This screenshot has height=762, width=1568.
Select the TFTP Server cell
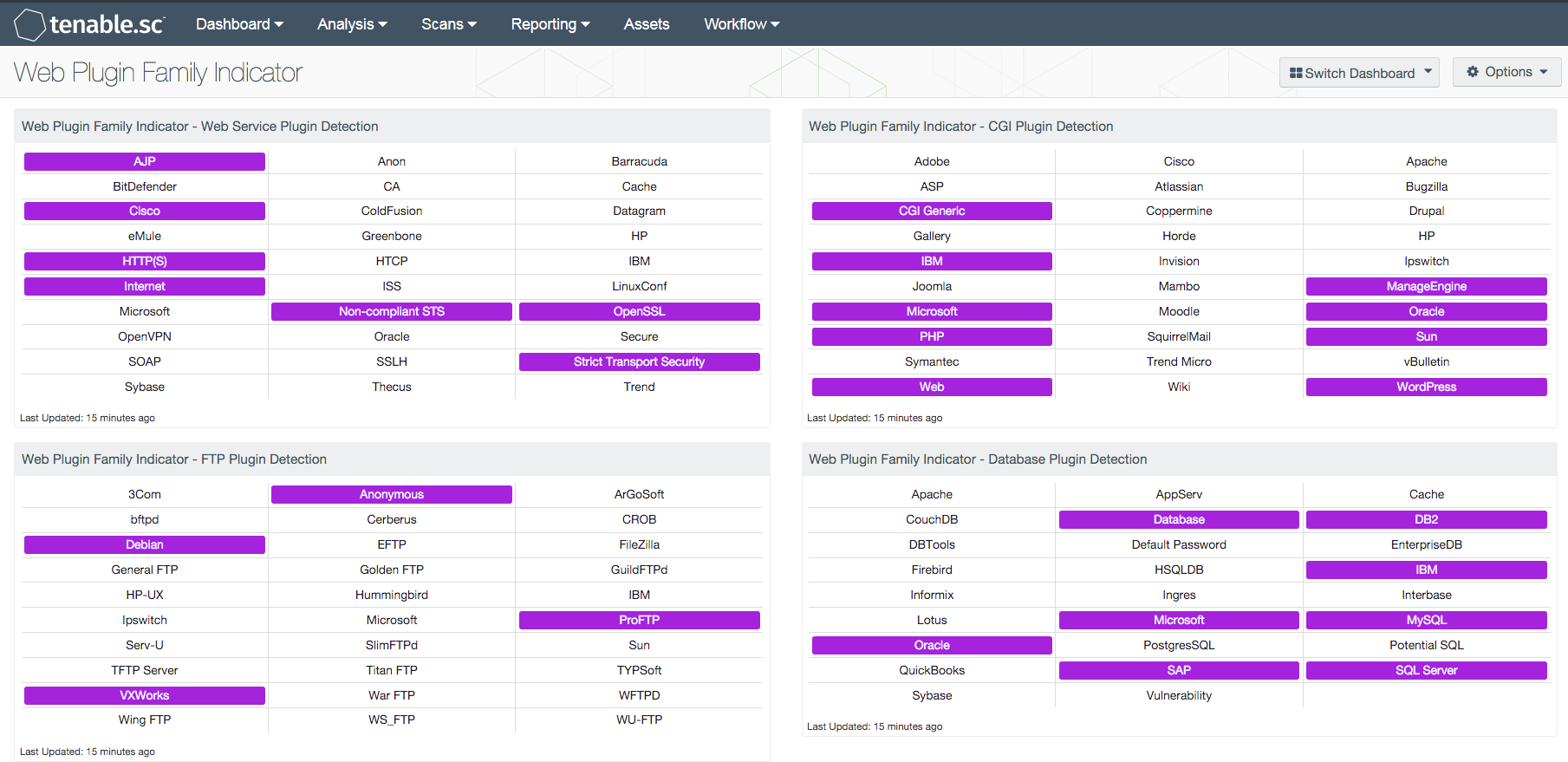(x=145, y=670)
